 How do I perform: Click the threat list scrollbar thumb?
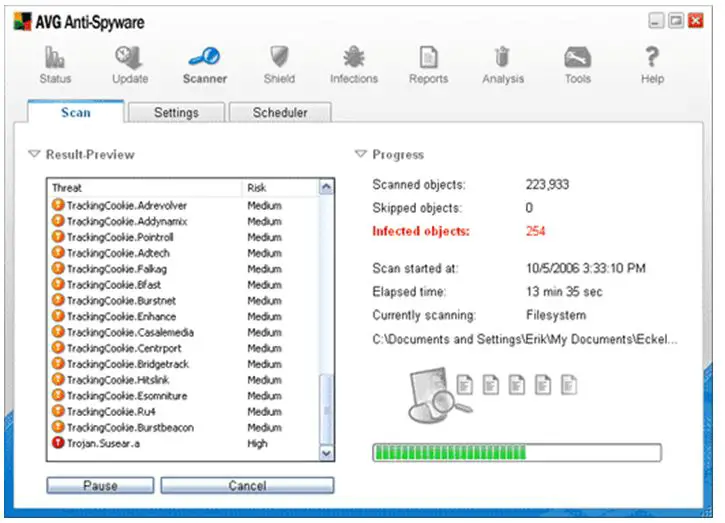point(326,410)
